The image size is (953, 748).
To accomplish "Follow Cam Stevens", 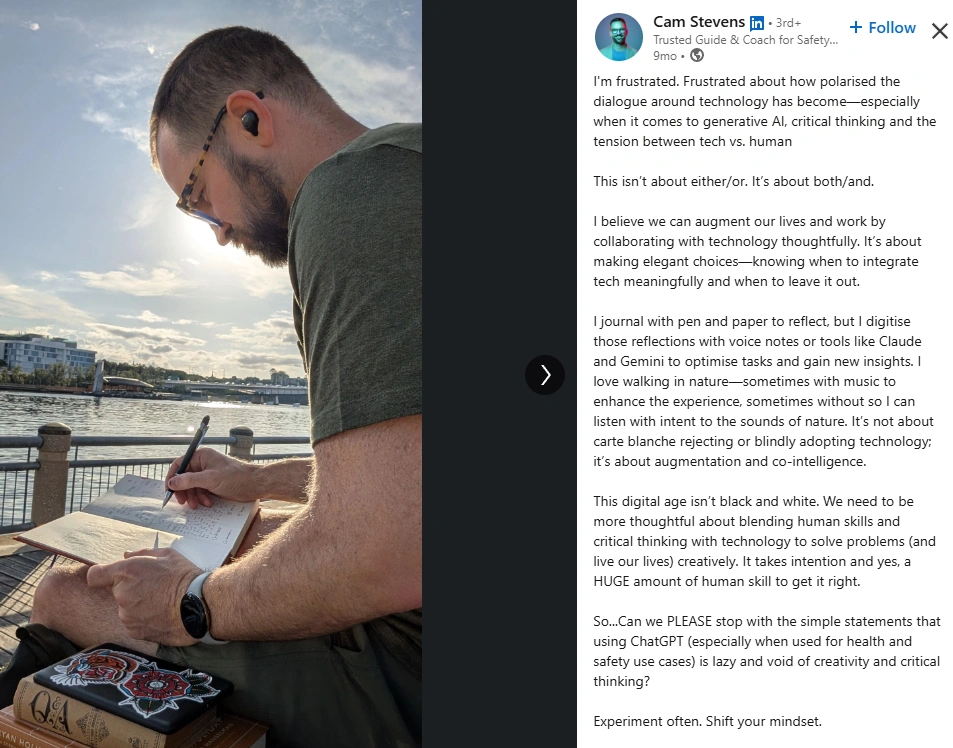I will (x=882, y=27).
